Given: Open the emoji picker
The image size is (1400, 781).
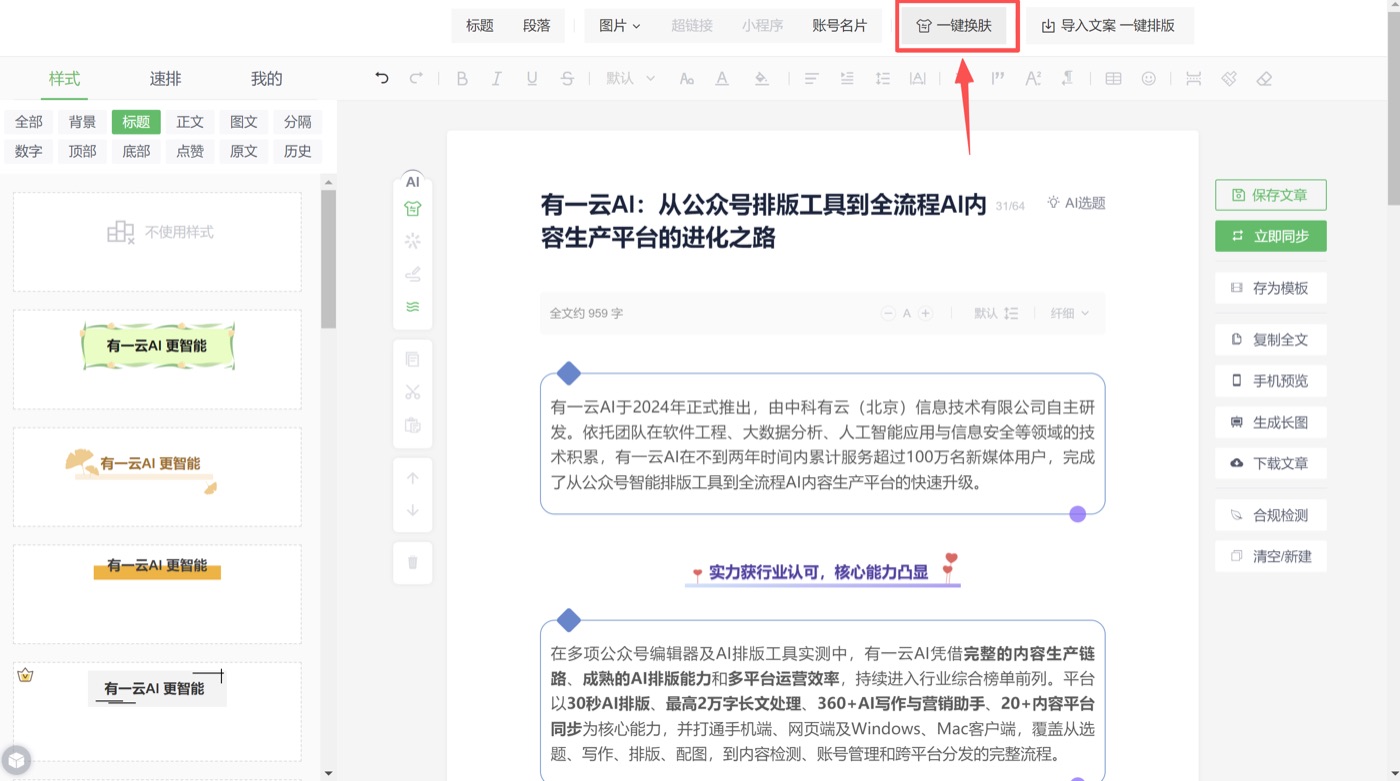Looking at the screenshot, I should coord(1149,78).
